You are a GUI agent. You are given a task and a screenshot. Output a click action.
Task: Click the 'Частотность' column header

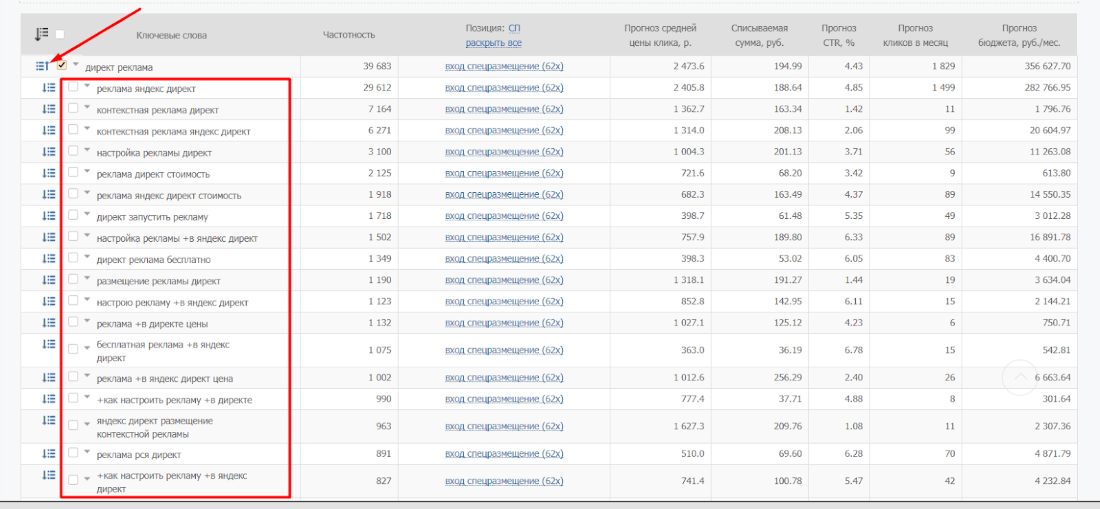349,35
